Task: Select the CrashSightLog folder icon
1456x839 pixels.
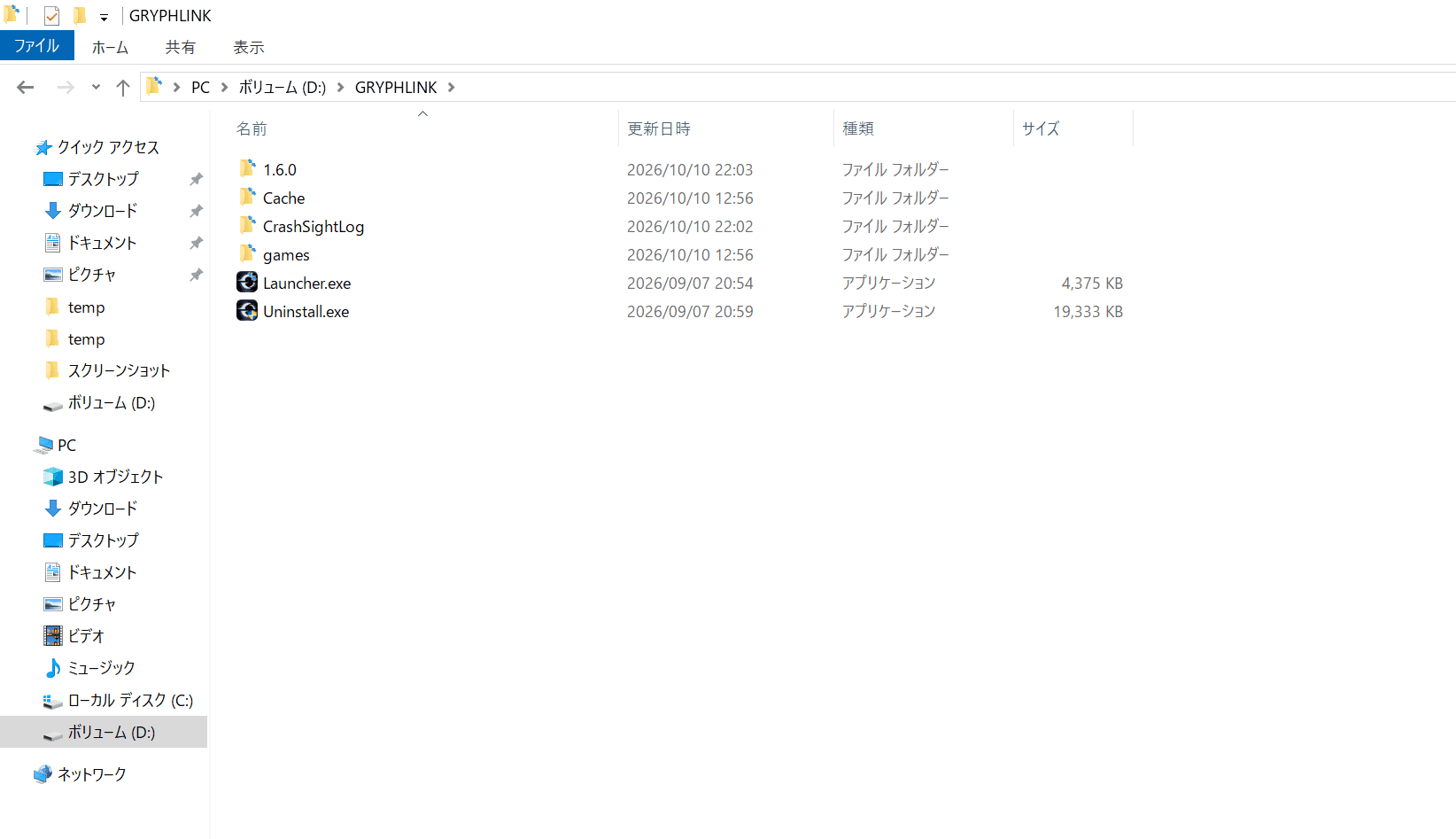Action: point(247,225)
